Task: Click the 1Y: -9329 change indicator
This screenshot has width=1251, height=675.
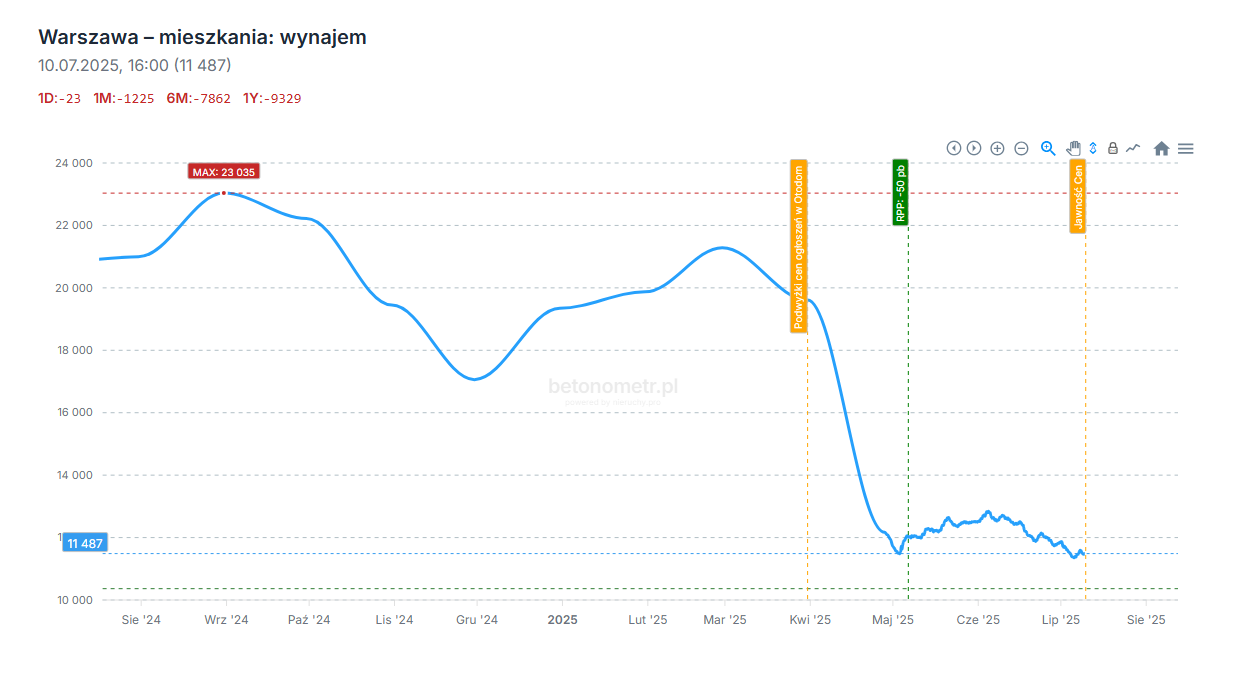Action: [272, 98]
